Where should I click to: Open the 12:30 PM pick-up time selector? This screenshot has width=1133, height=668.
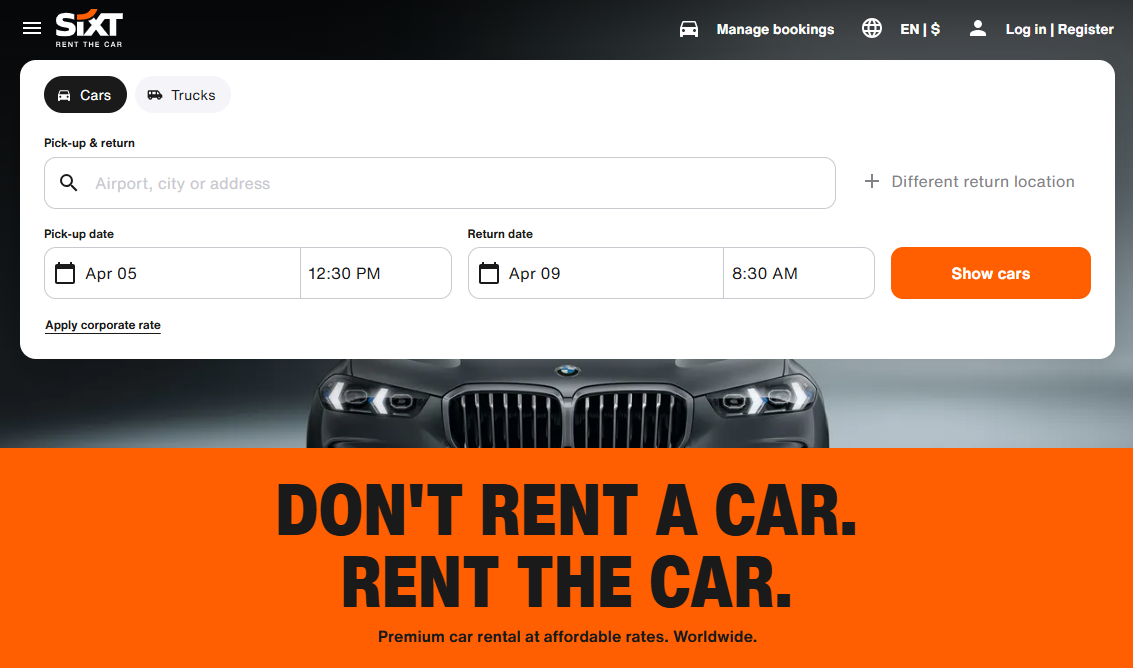pyautogui.click(x=376, y=273)
